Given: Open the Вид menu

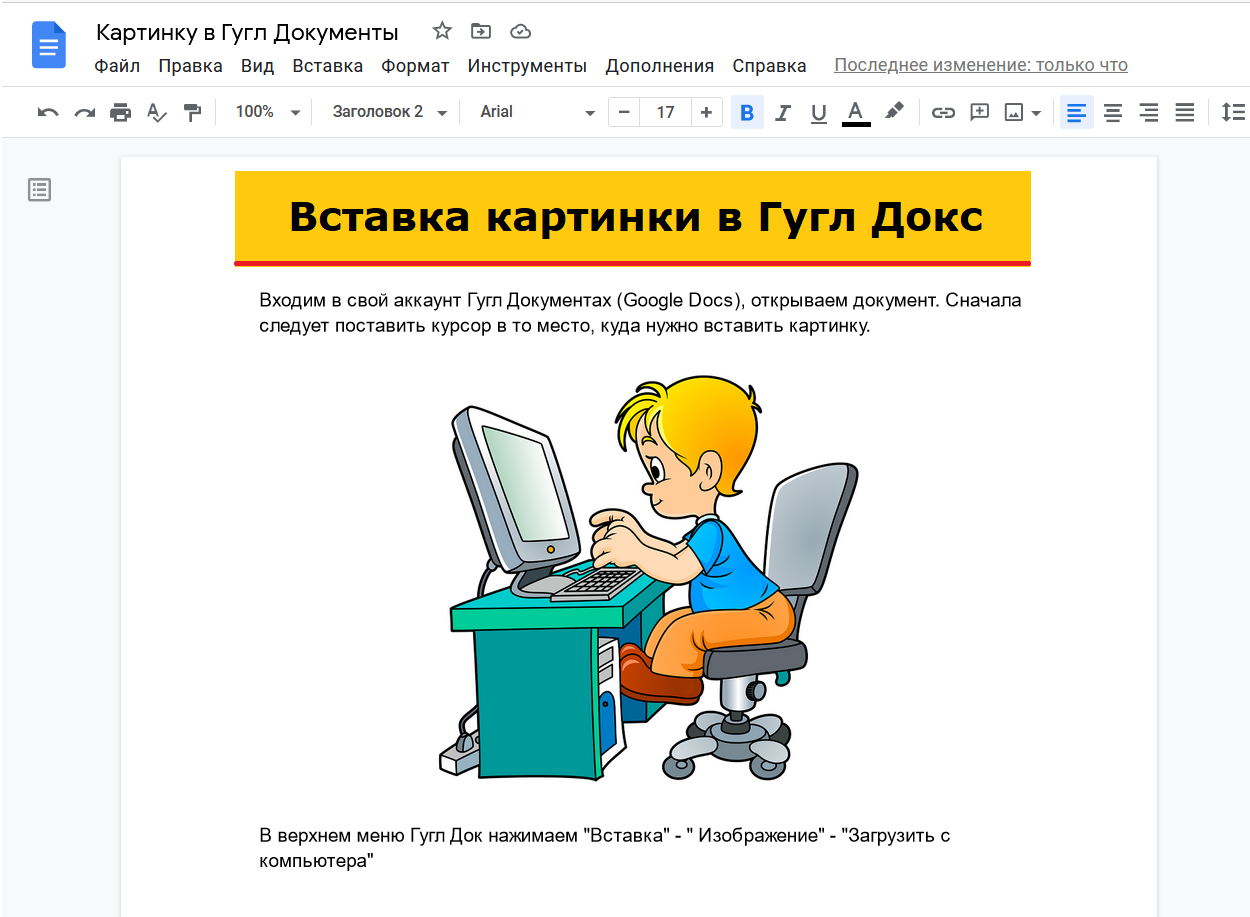Looking at the screenshot, I should [x=257, y=66].
